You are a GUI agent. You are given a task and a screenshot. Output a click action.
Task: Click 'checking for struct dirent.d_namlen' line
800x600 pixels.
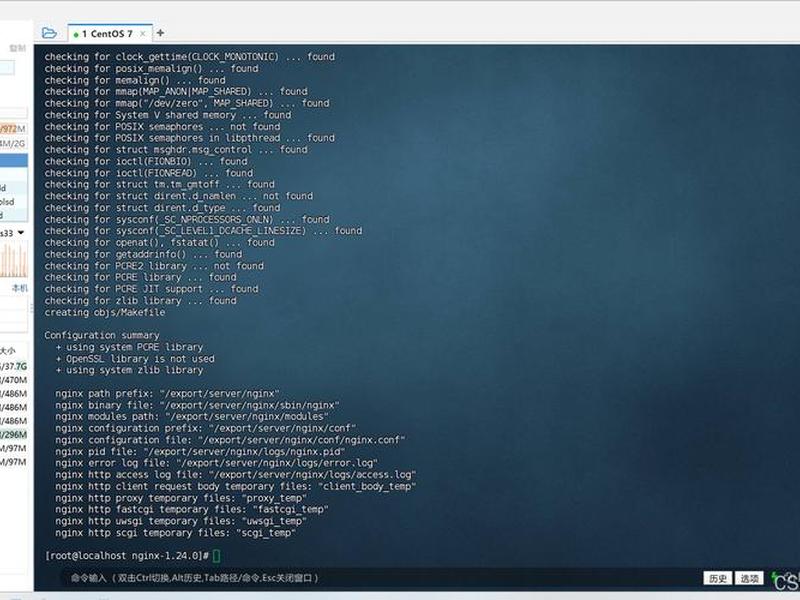coord(179,196)
